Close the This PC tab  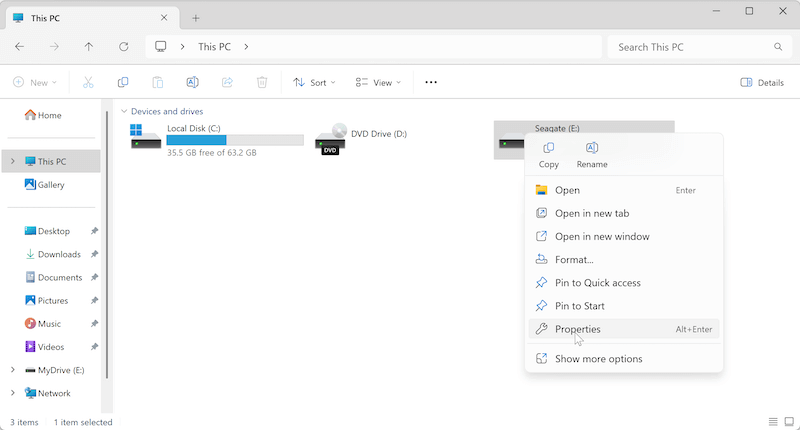(164, 18)
